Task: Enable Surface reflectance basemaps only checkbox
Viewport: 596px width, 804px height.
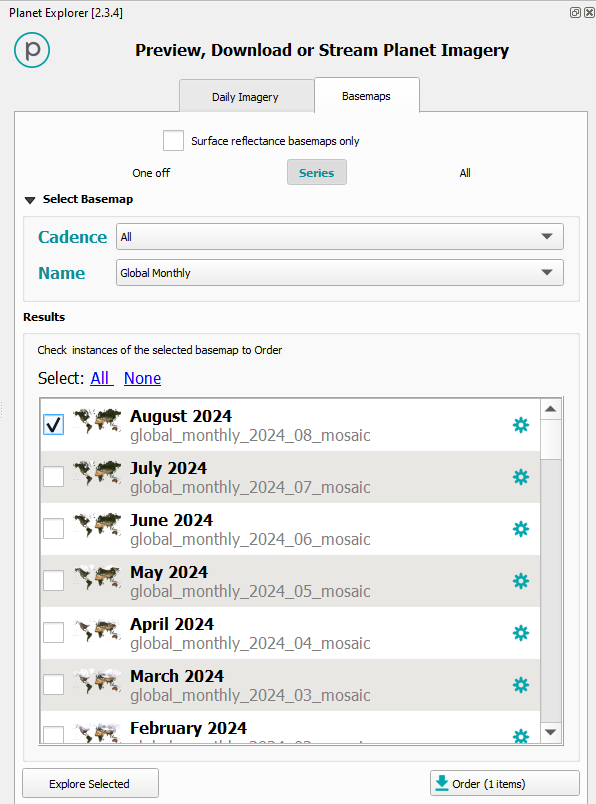Action: pyautogui.click(x=173, y=140)
